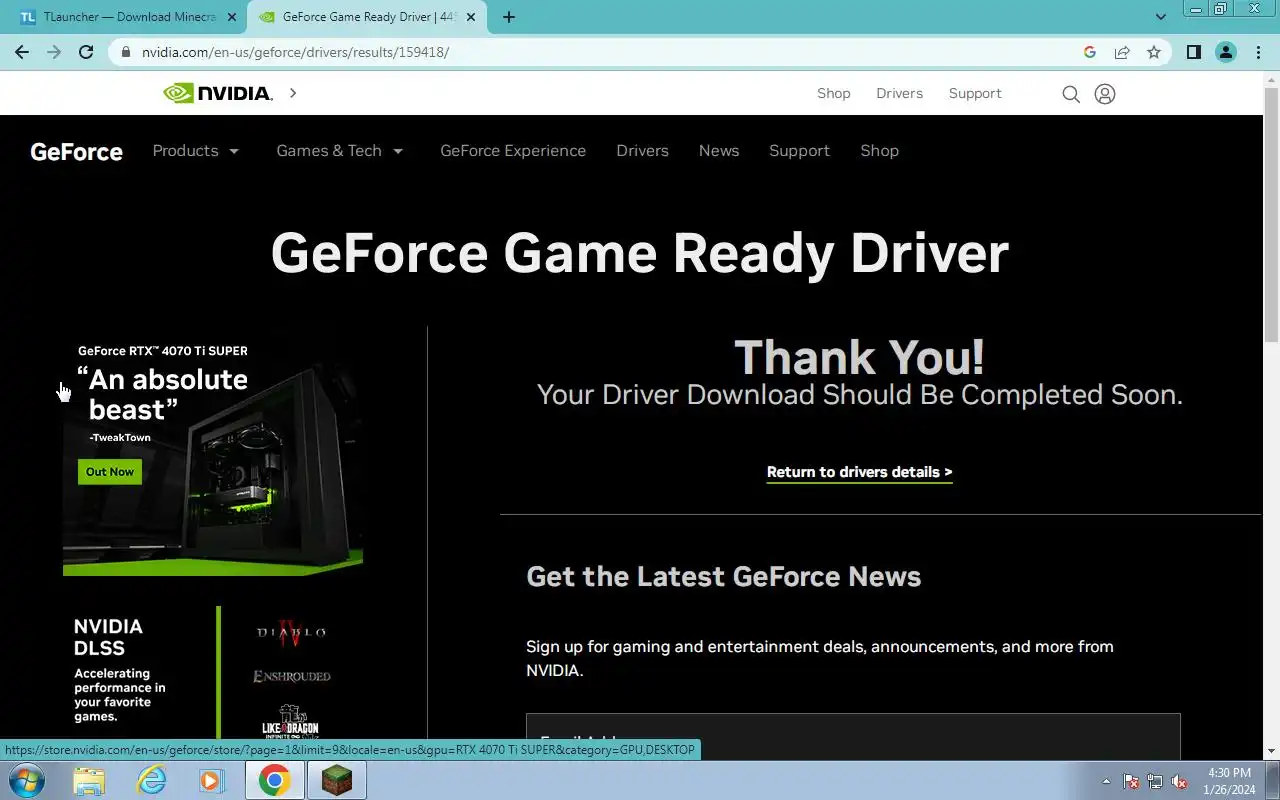This screenshot has width=1280, height=800.
Task: Click the page vertical scrollbar thumb
Action: pos(1272,215)
